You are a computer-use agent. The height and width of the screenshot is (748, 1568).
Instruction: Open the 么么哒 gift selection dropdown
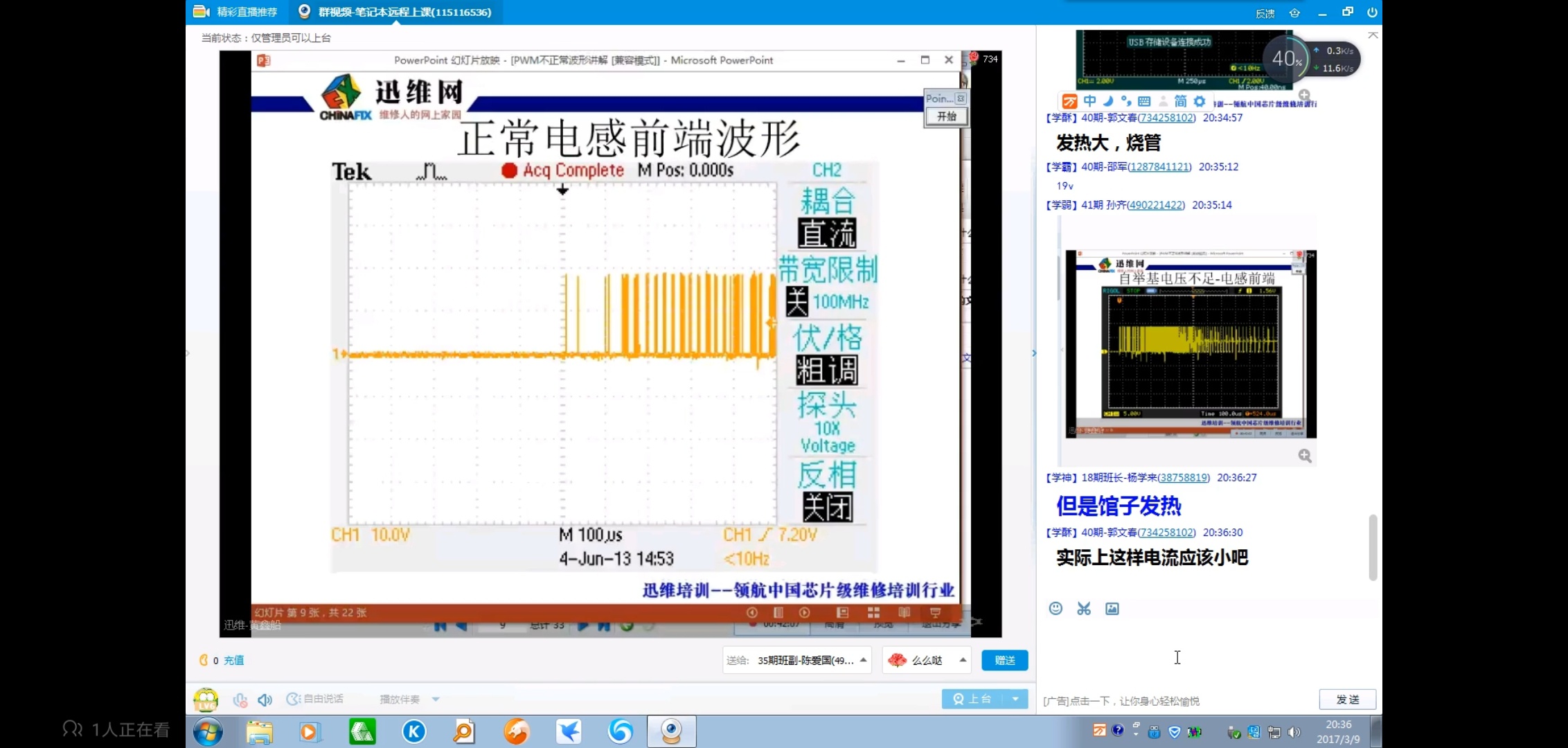click(963, 660)
